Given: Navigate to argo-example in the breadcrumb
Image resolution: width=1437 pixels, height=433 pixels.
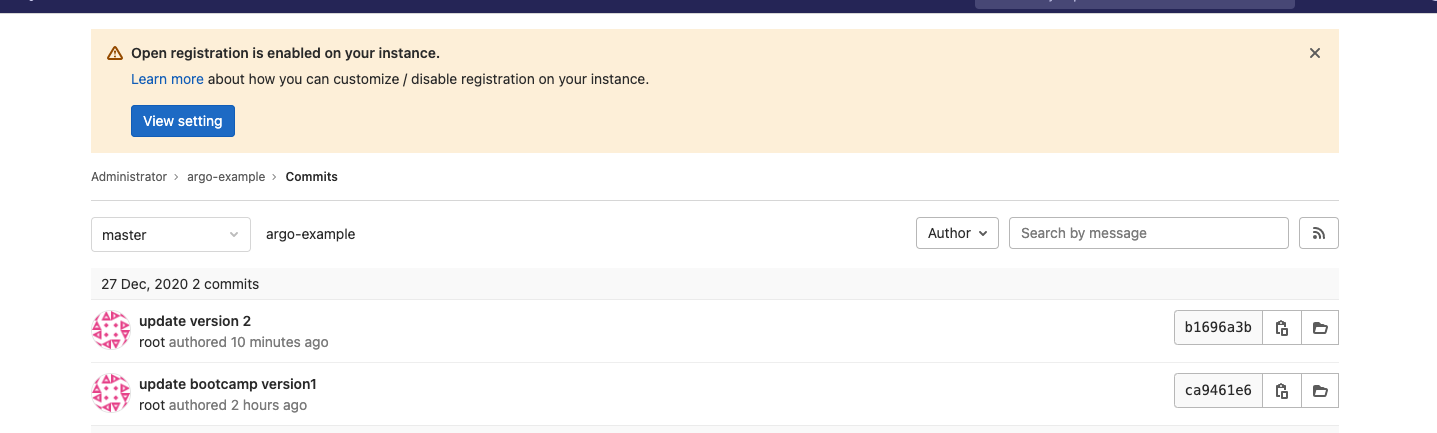Looking at the screenshot, I should pyautogui.click(x=226, y=177).
